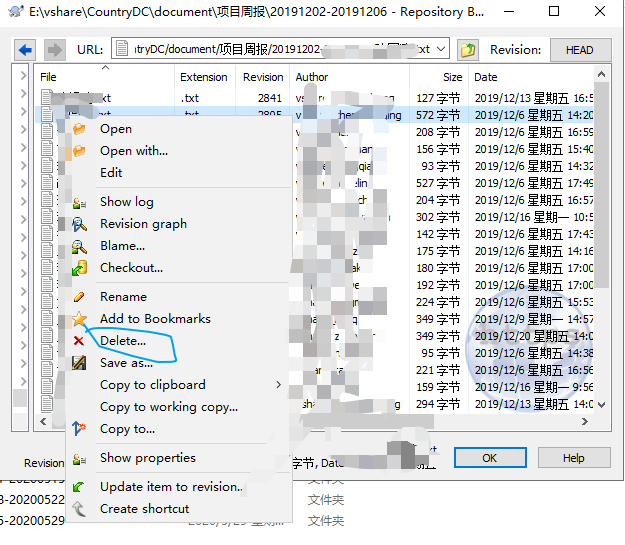Choose Open with... from context menu
The image size is (625, 545).
click(134, 151)
